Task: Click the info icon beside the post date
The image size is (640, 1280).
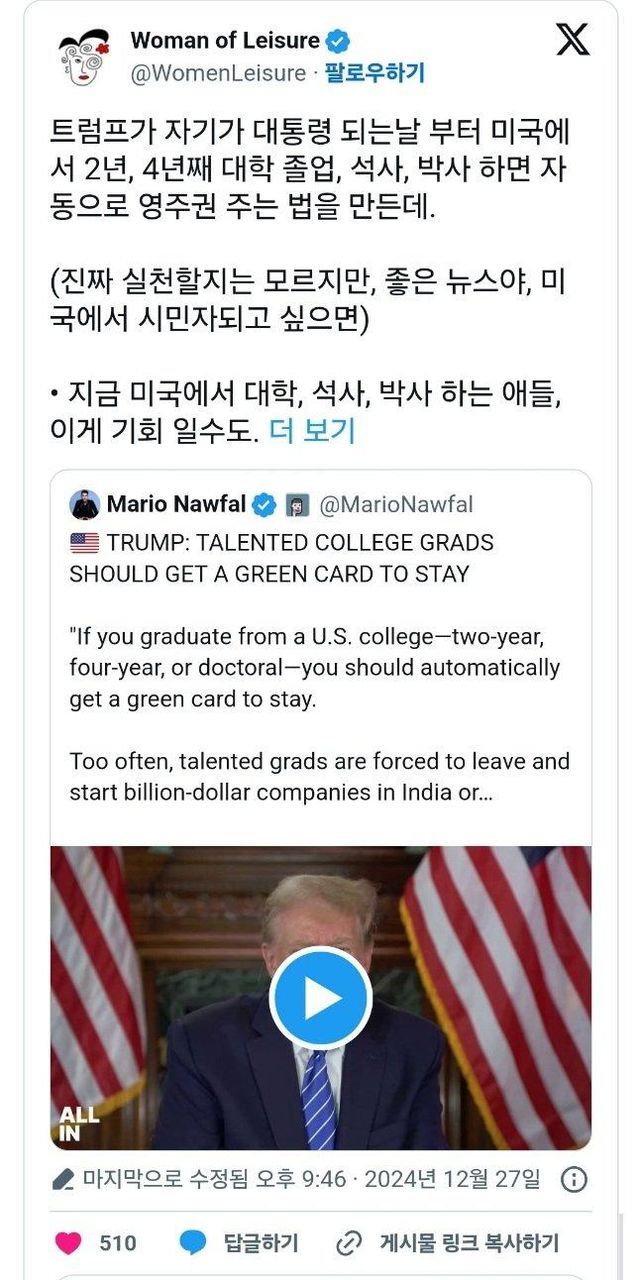Action: click(574, 1179)
